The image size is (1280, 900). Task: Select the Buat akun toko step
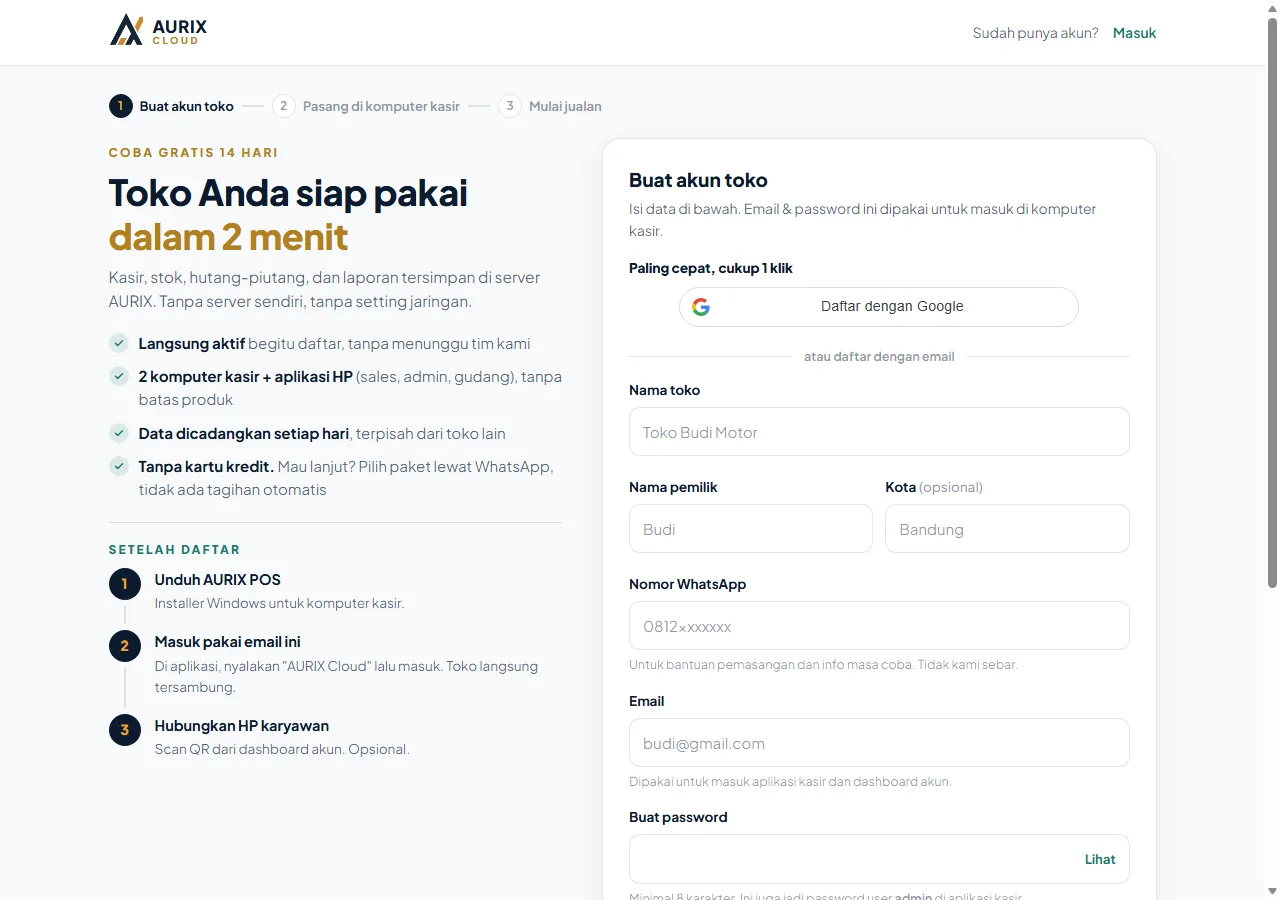pyautogui.click(x=171, y=106)
